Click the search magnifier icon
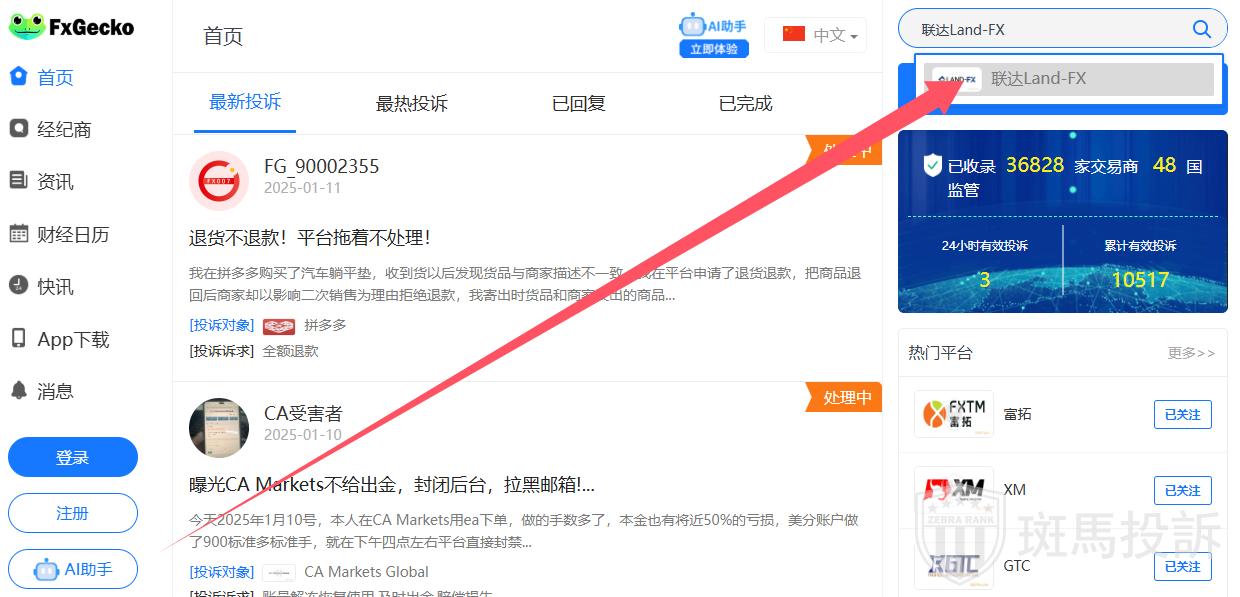 pyautogui.click(x=1201, y=29)
